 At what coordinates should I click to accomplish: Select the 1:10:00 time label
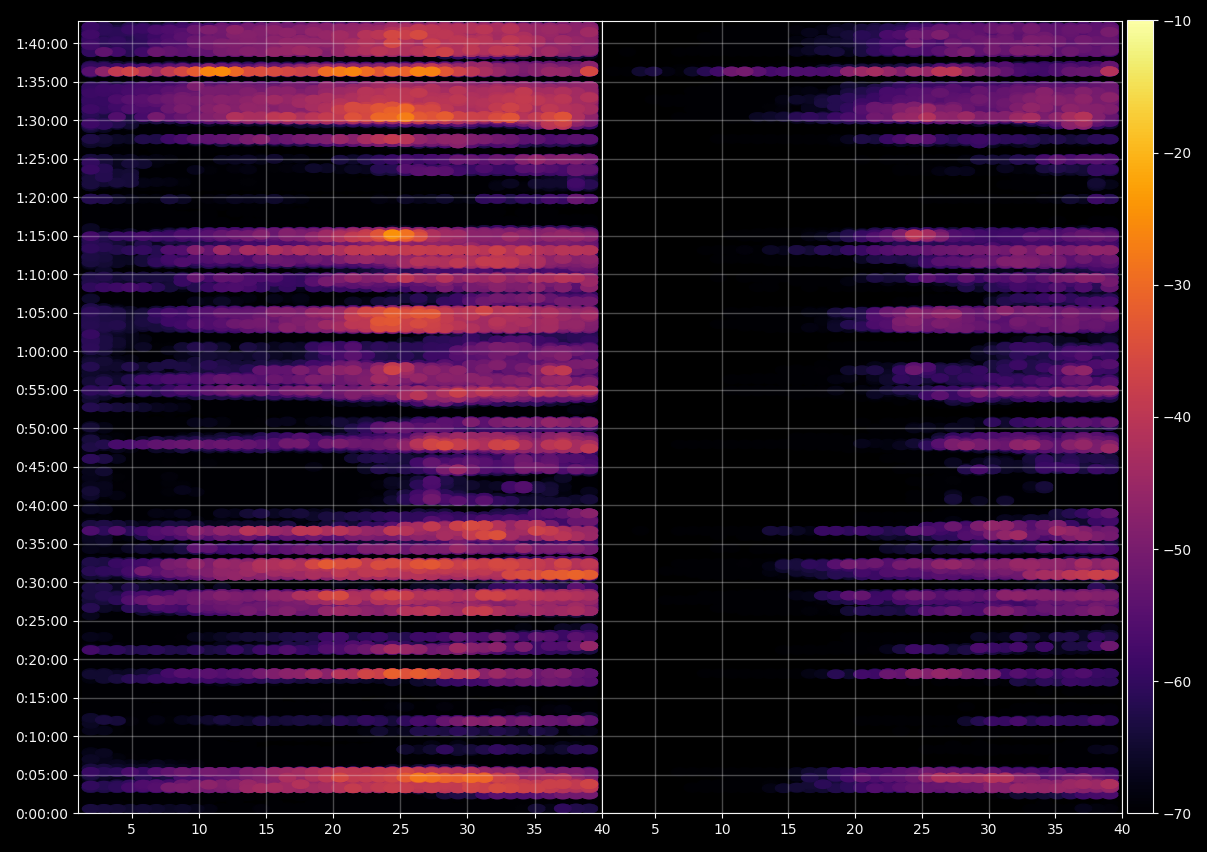pyautogui.click(x=41, y=275)
